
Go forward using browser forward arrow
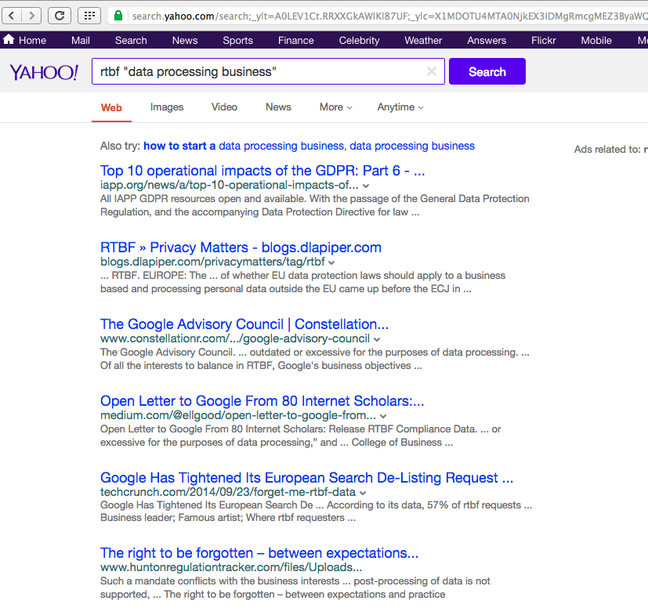tap(31, 16)
